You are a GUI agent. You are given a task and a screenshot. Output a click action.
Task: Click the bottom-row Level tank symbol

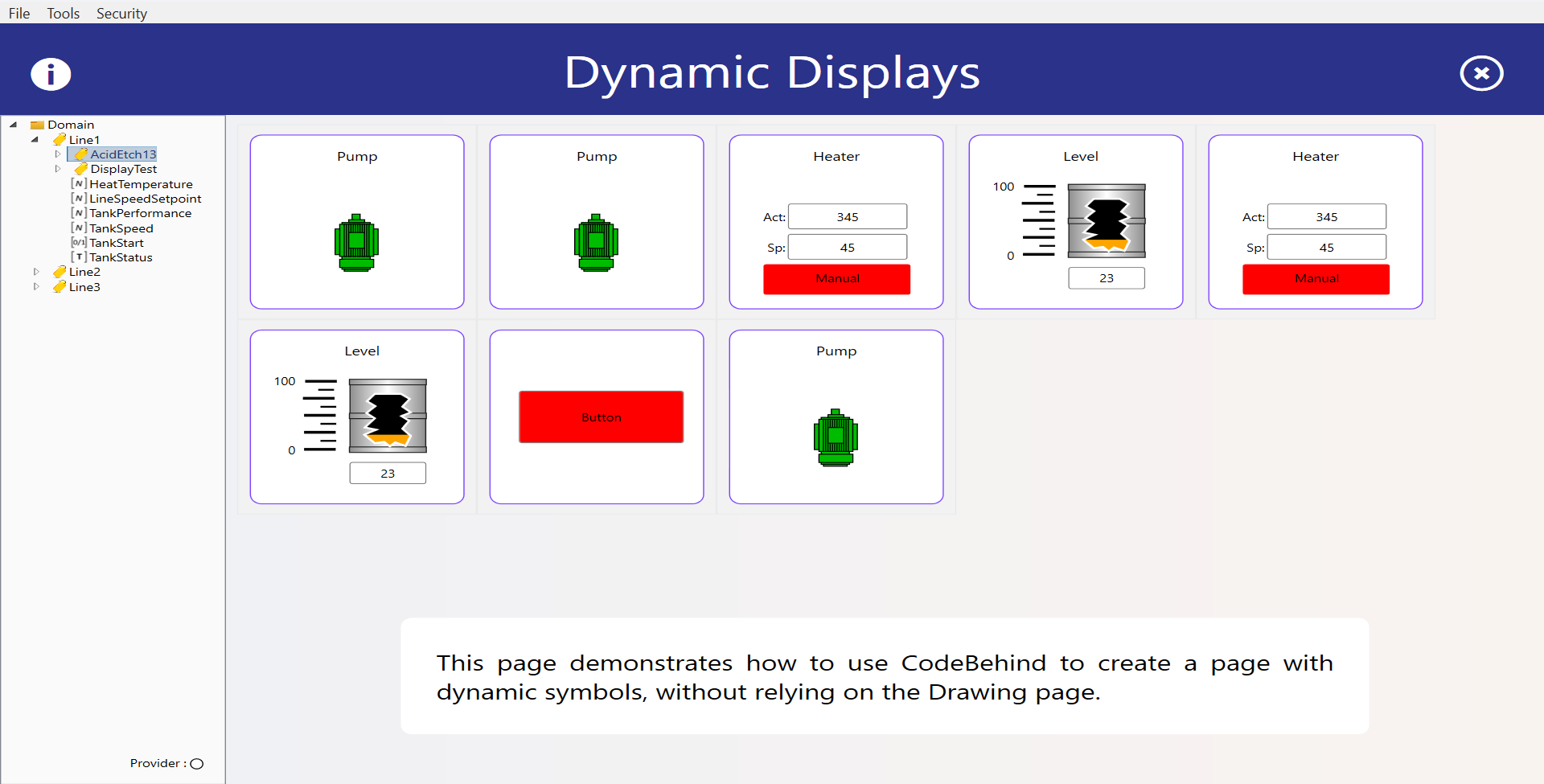(x=388, y=416)
